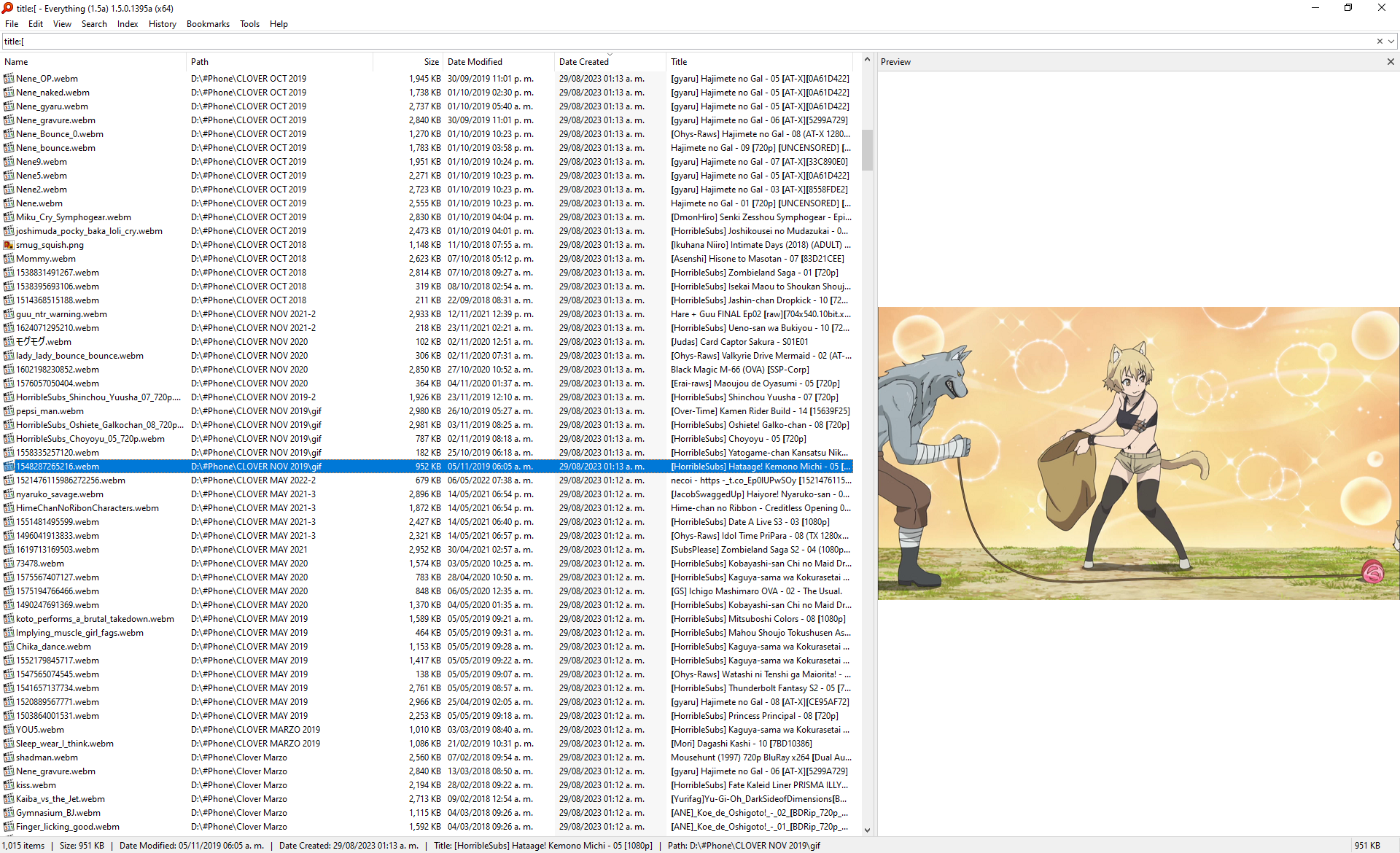1400x853 pixels.
Task: Sort results by Size column header
Action: coord(408,62)
